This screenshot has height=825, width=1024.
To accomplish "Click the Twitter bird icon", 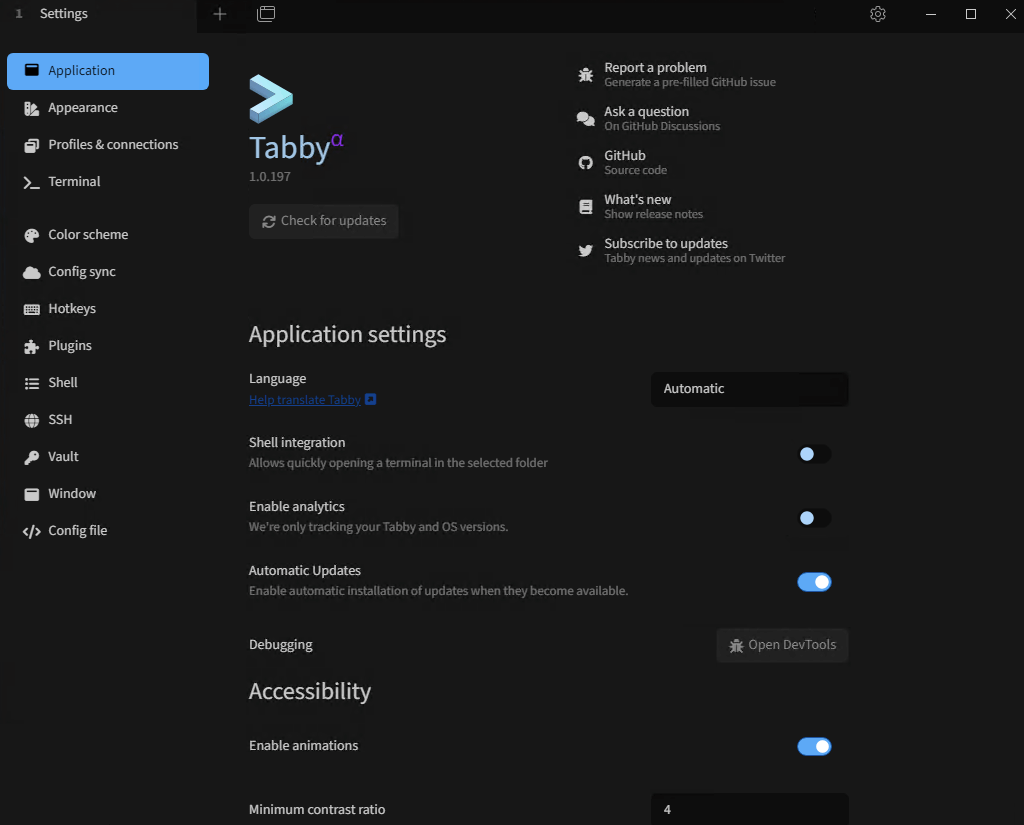I will 586,251.
